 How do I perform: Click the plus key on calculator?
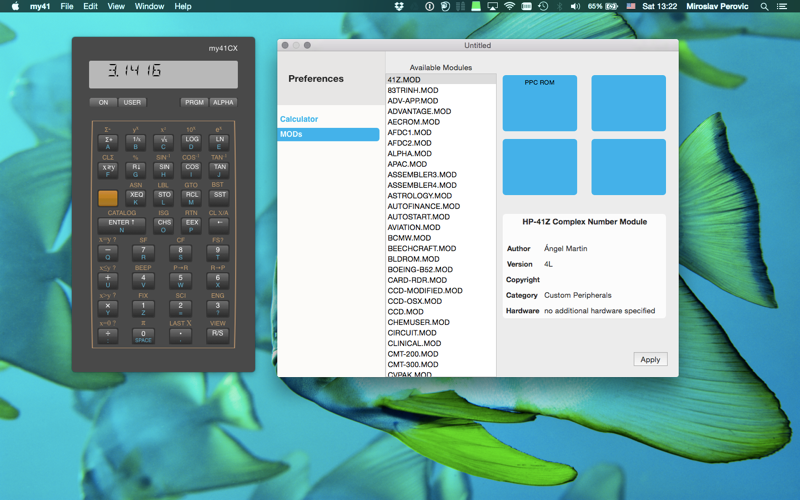108,281
